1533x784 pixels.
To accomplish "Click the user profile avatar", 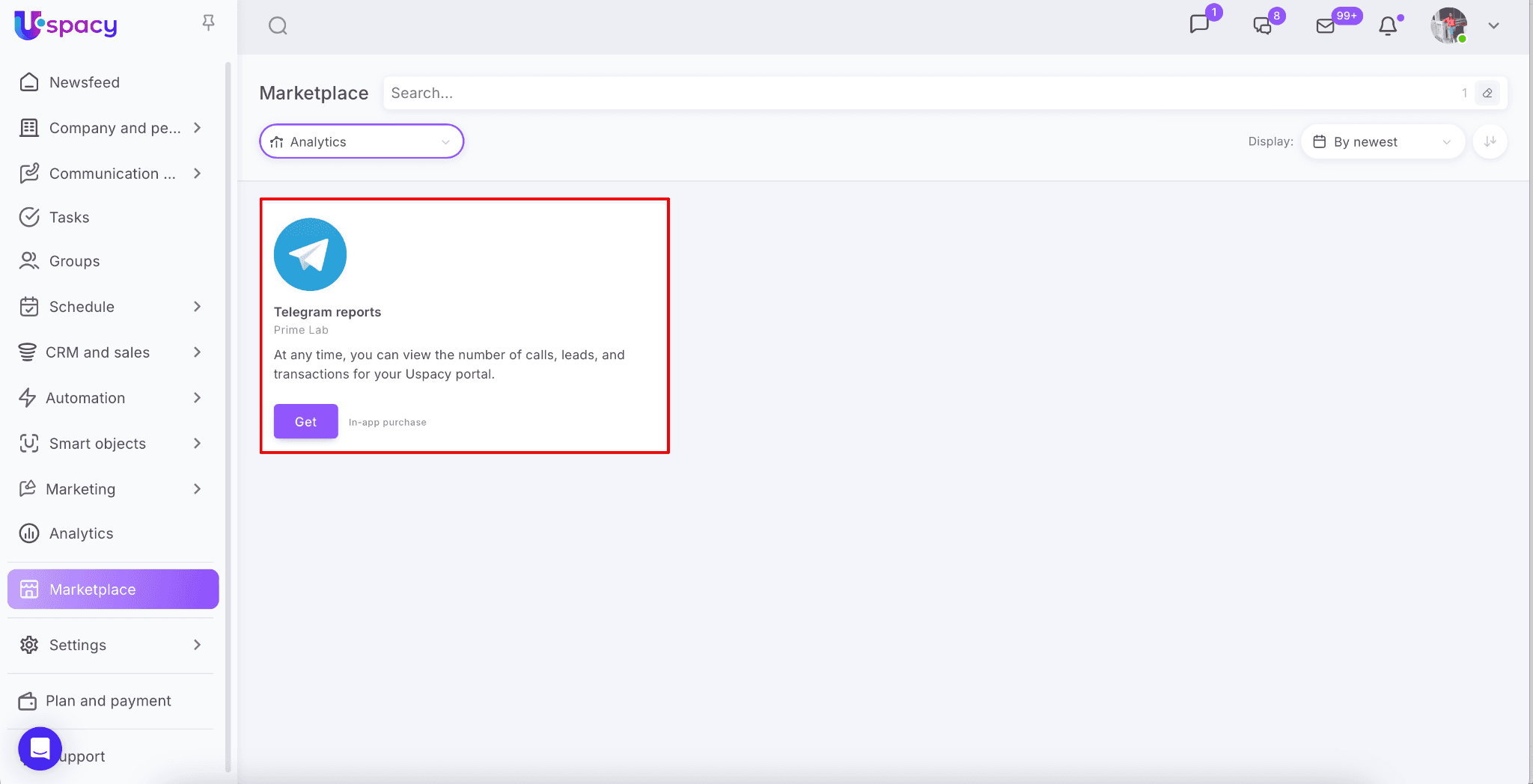I will (x=1448, y=26).
